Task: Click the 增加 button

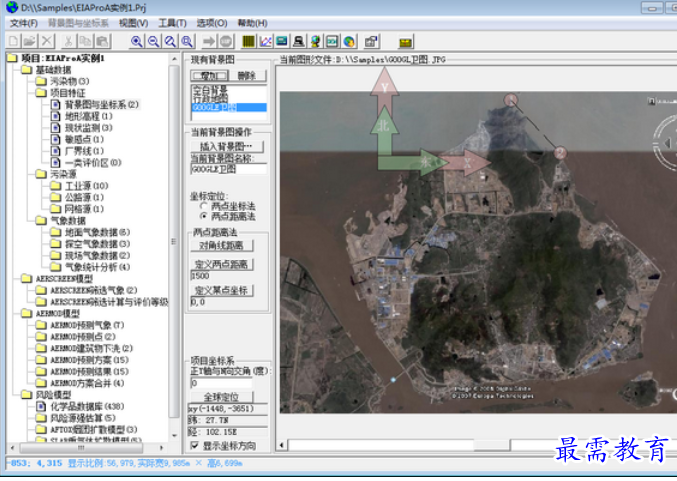Action: (209, 76)
